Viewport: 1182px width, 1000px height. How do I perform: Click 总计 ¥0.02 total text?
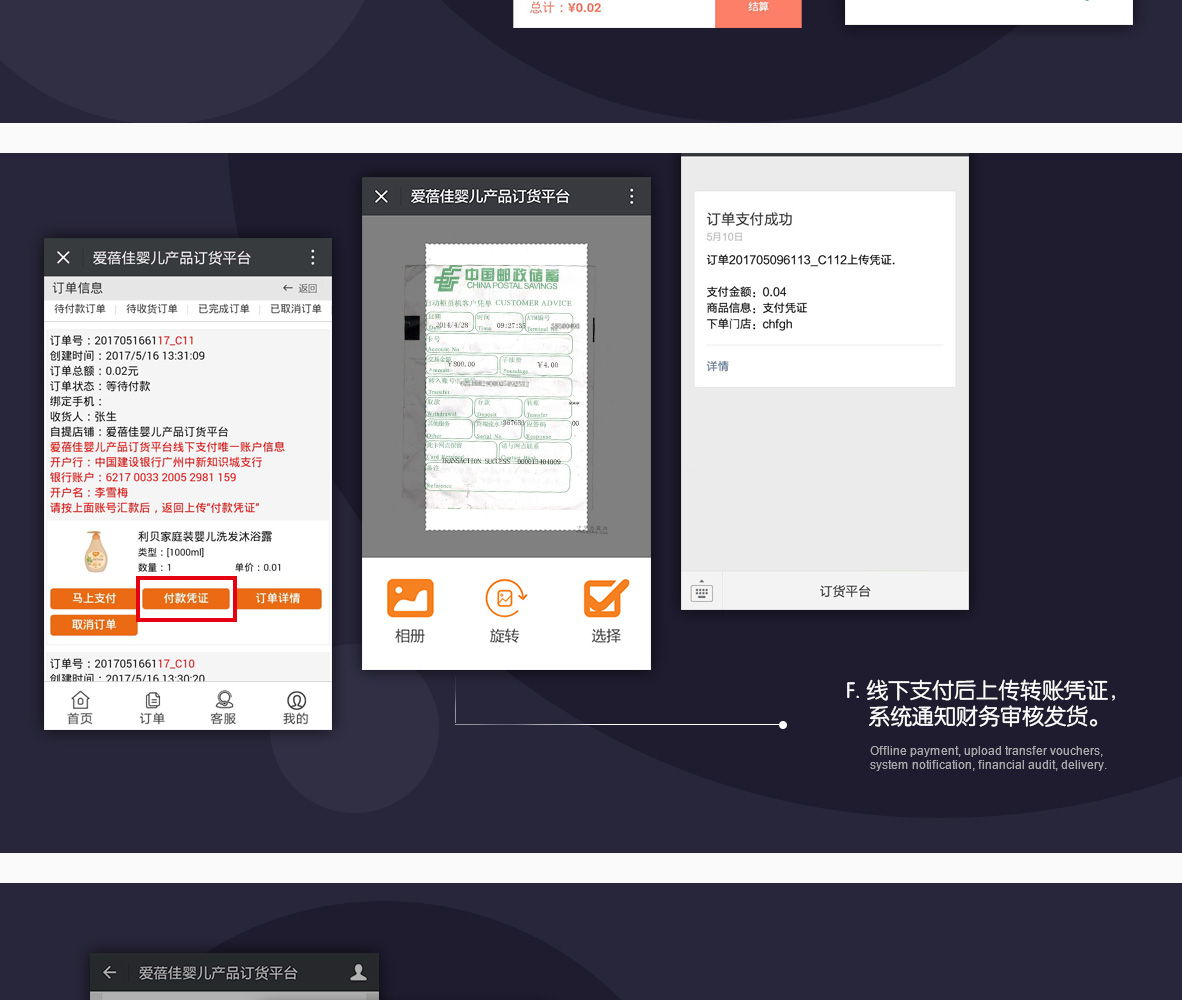coord(565,8)
